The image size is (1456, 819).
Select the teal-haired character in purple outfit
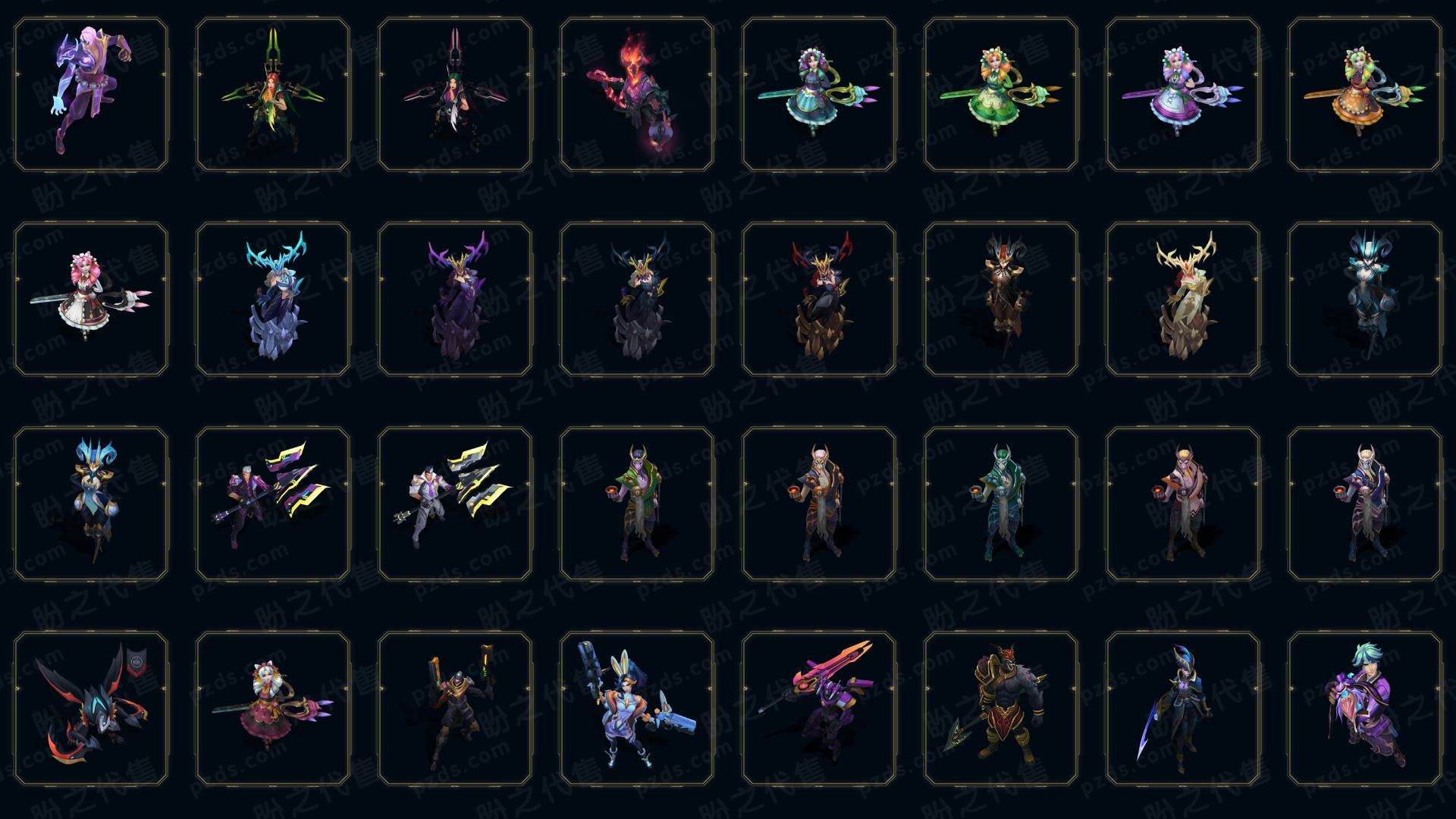(1365, 708)
